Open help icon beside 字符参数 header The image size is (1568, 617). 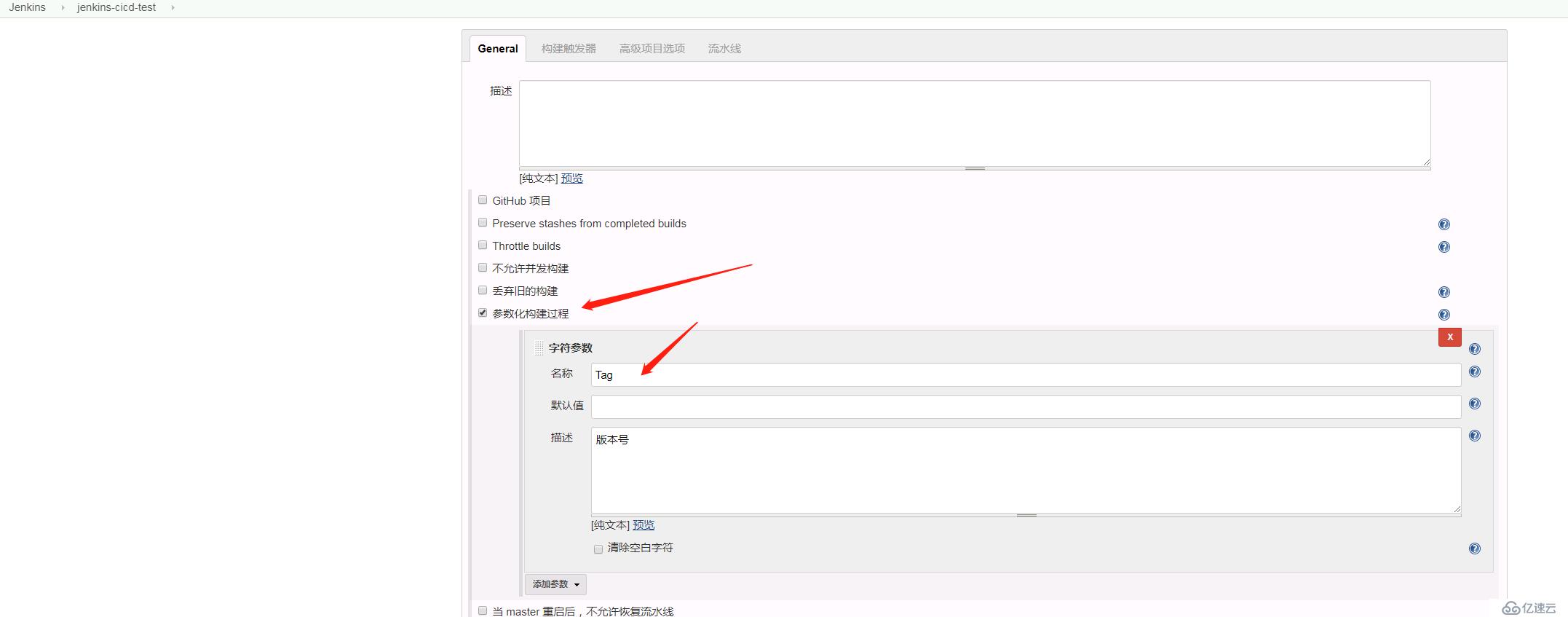(1475, 349)
